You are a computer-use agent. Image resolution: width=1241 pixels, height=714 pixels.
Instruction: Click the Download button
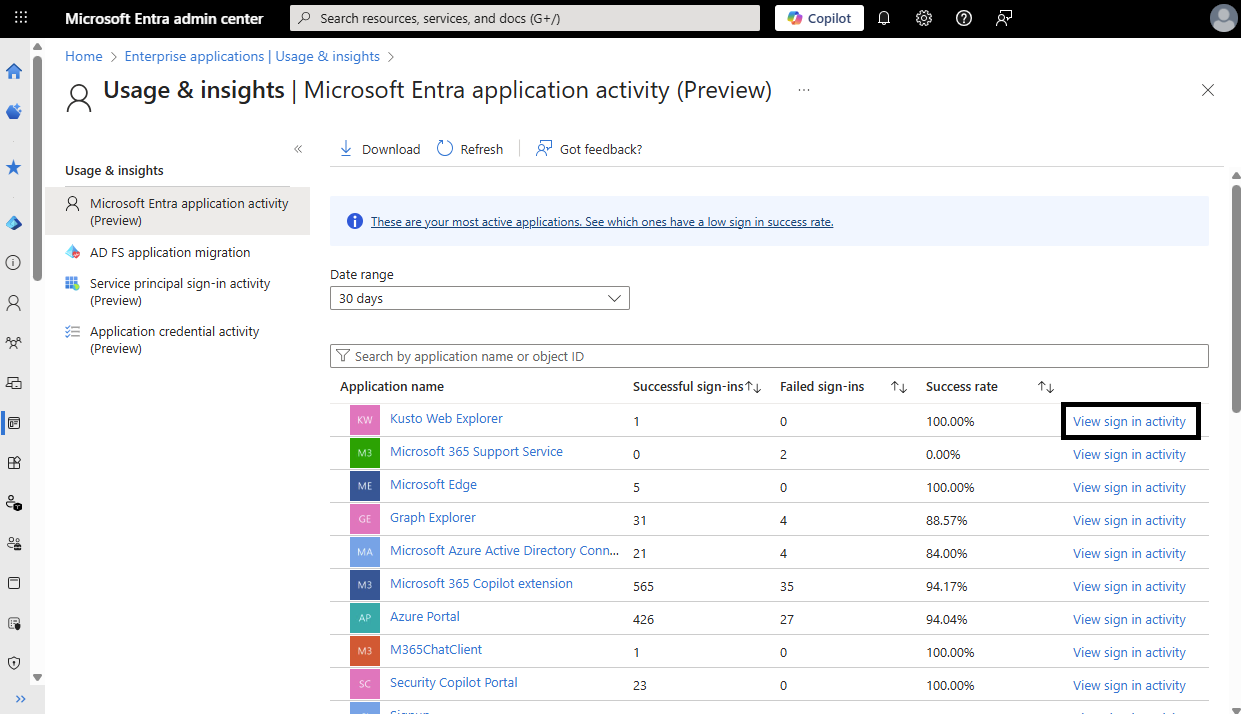[x=380, y=149]
